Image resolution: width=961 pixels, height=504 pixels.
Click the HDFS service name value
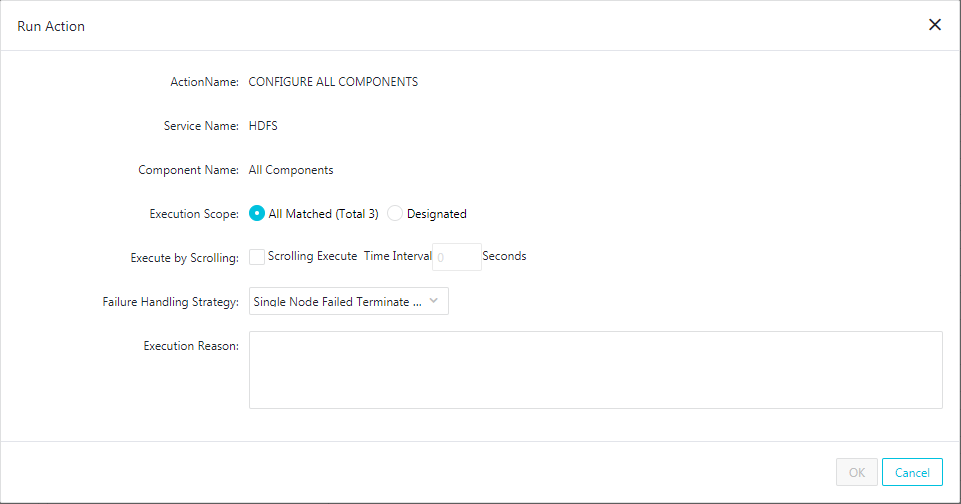[263, 126]
